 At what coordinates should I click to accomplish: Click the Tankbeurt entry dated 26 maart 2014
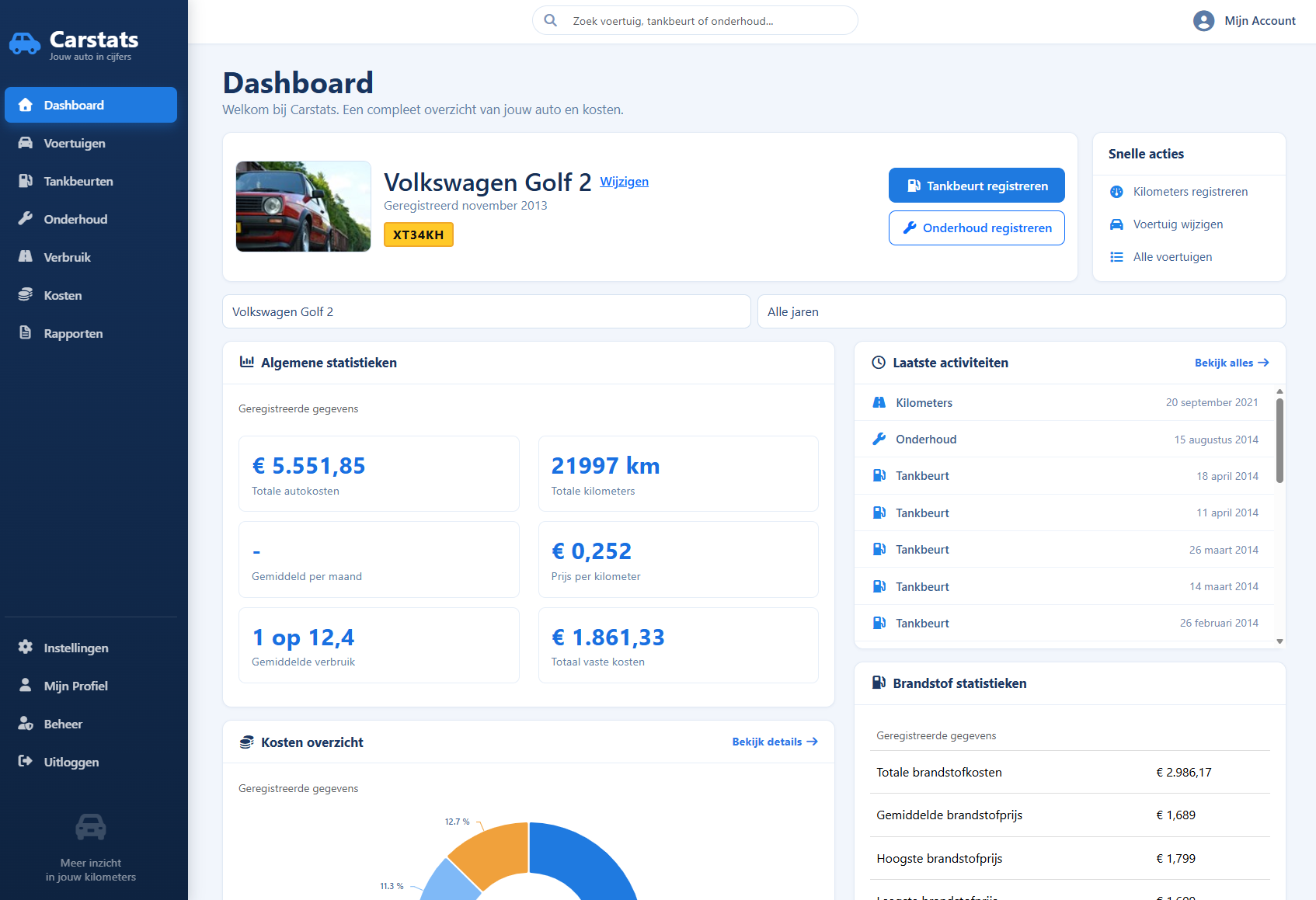1064,550
